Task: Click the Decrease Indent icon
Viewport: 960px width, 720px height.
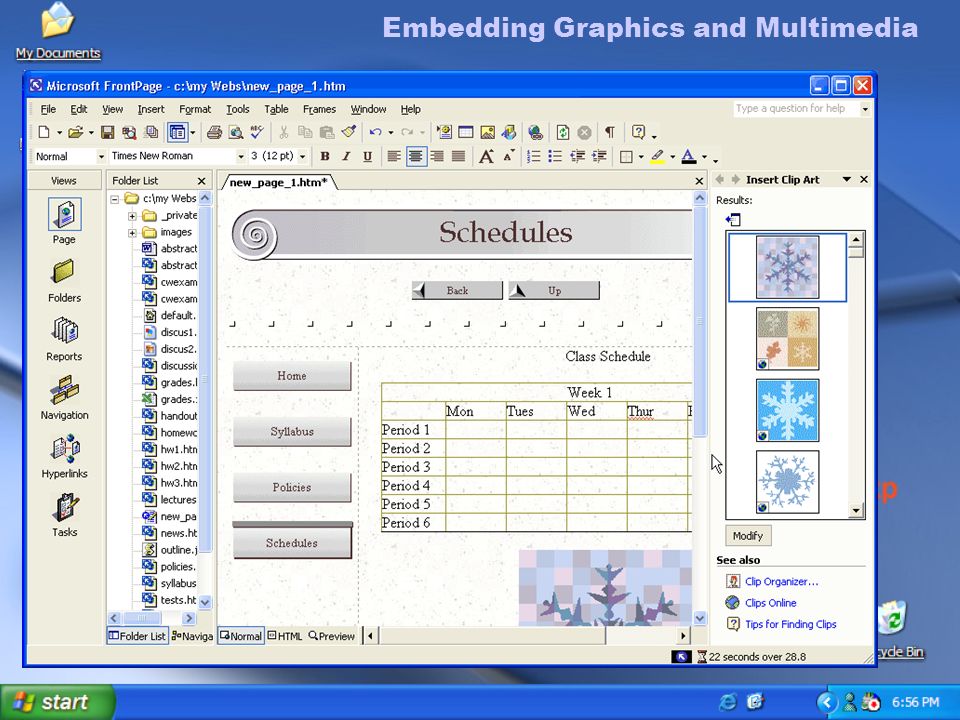Action: click(x=577, y=157)
